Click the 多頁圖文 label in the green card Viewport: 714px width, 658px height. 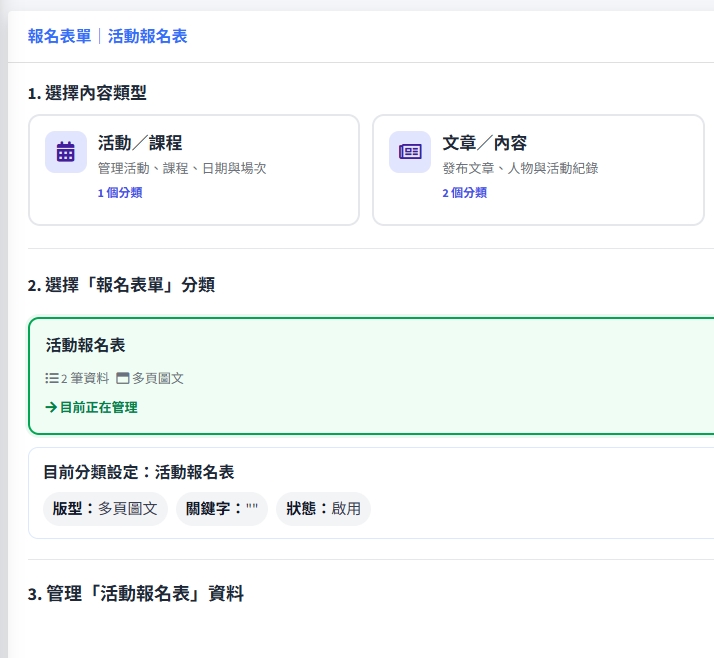(x=158, y=378)
